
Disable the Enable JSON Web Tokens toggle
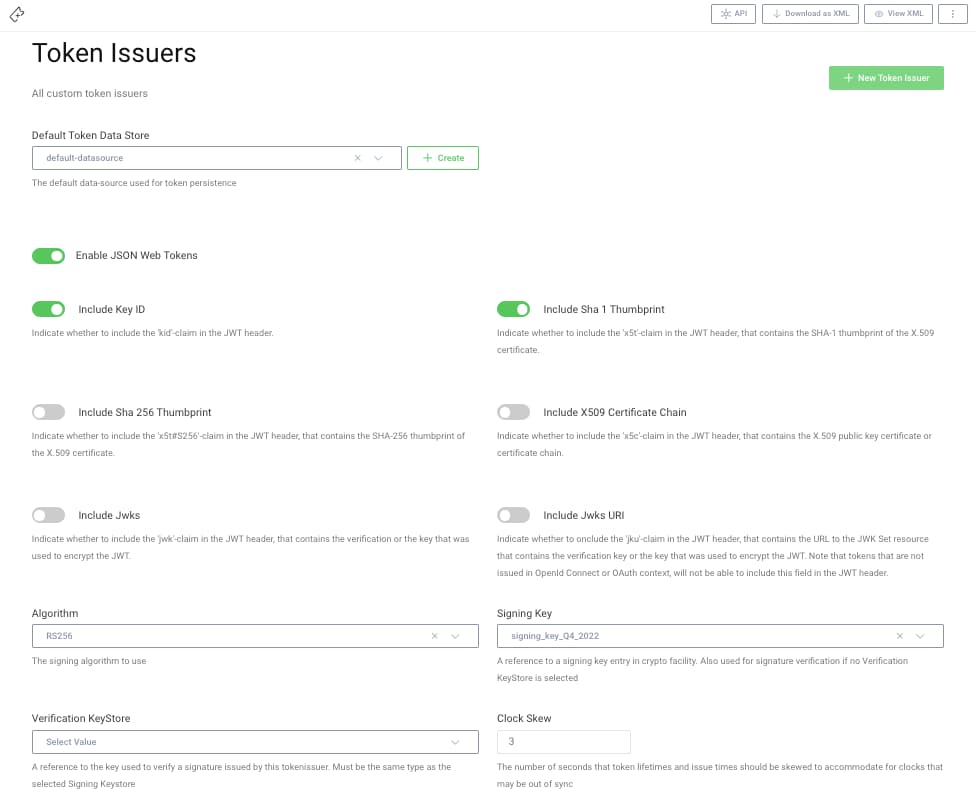tap(48, 255)
